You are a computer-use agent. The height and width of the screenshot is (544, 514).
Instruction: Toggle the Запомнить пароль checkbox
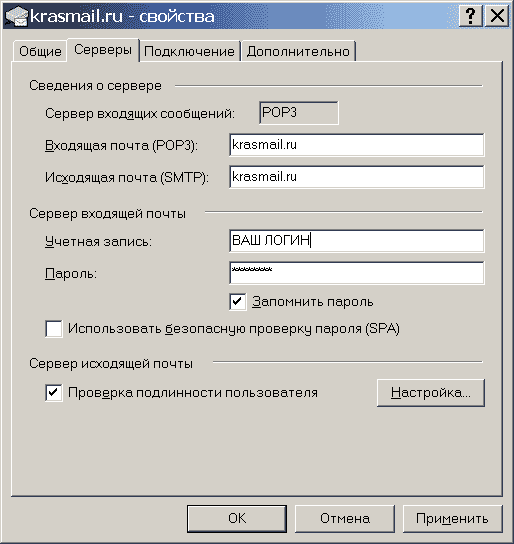238,301
